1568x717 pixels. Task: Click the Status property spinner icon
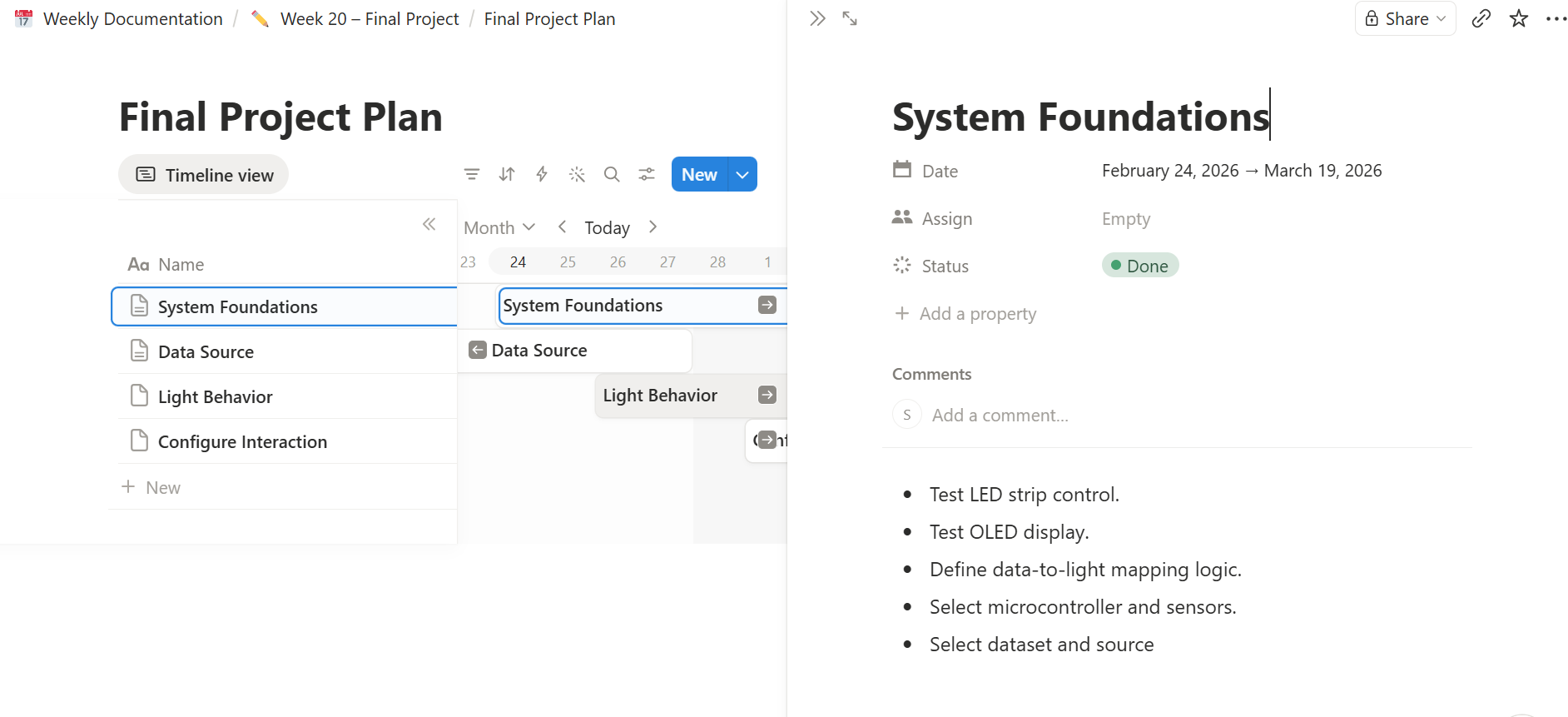(x=902, y=265)
